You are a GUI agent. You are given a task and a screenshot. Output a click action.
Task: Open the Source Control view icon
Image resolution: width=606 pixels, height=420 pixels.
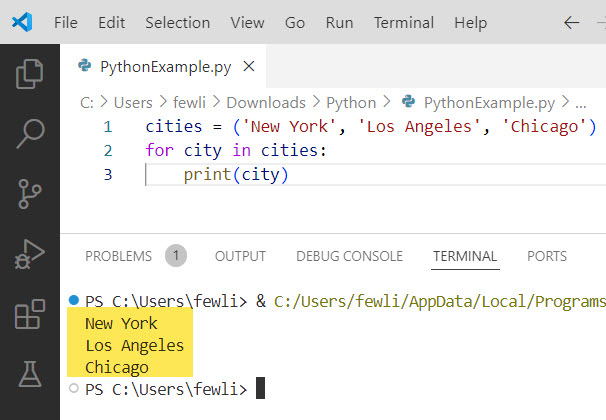pos(29,194)
